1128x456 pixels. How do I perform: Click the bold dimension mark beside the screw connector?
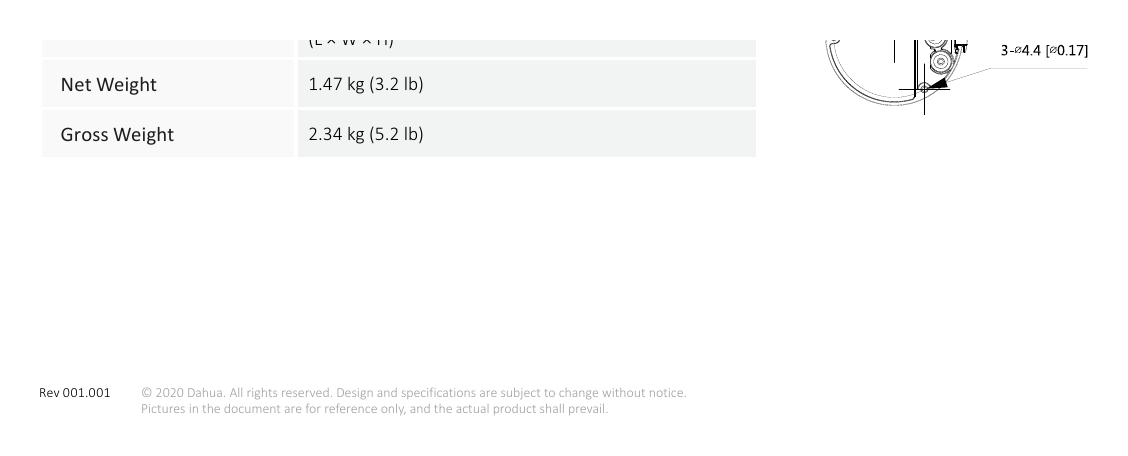(960, 48)
